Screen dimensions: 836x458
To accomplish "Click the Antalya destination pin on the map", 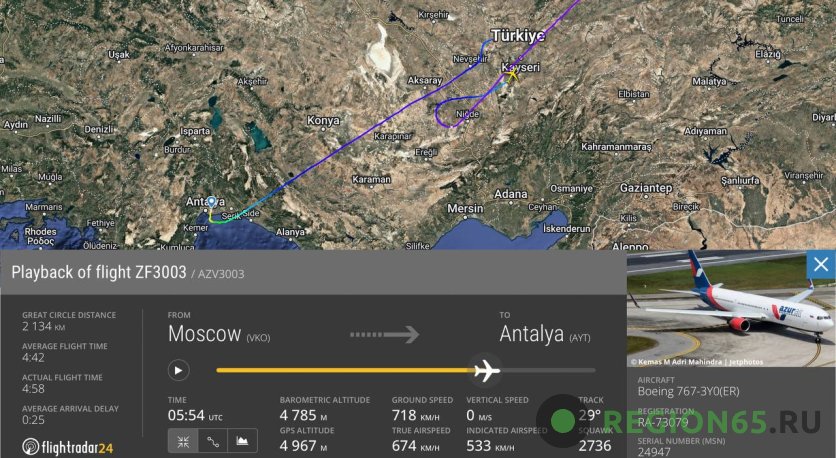I will pos(212,202).
